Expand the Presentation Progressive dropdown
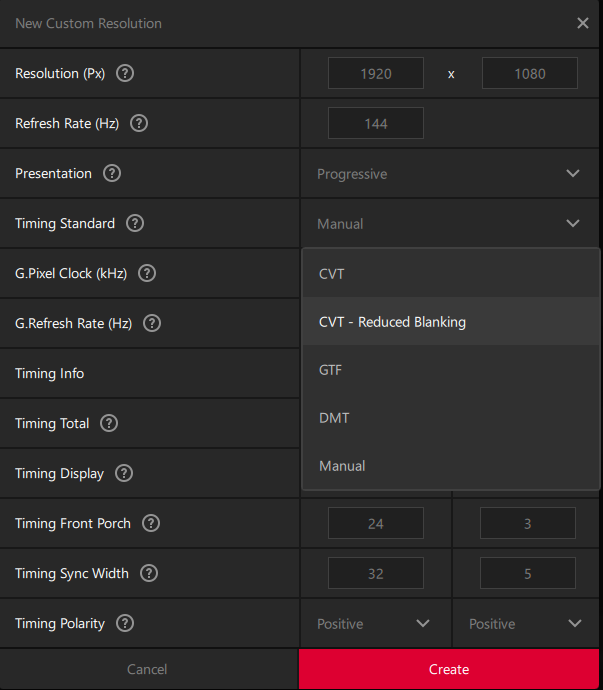Screen dimensions: 603x690 [x=450, y=174]
